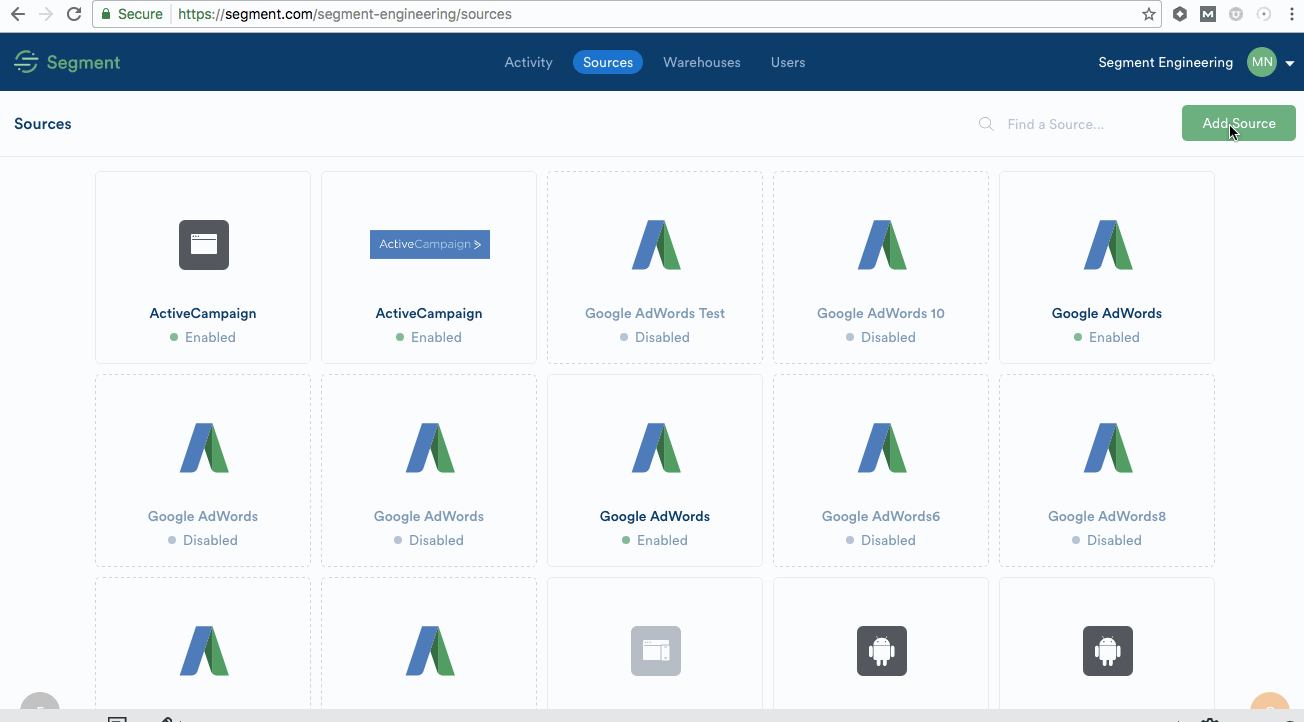Open the Google AdWords Test source name
Viewport: 1304px width, 722px height.
point(655,313)
